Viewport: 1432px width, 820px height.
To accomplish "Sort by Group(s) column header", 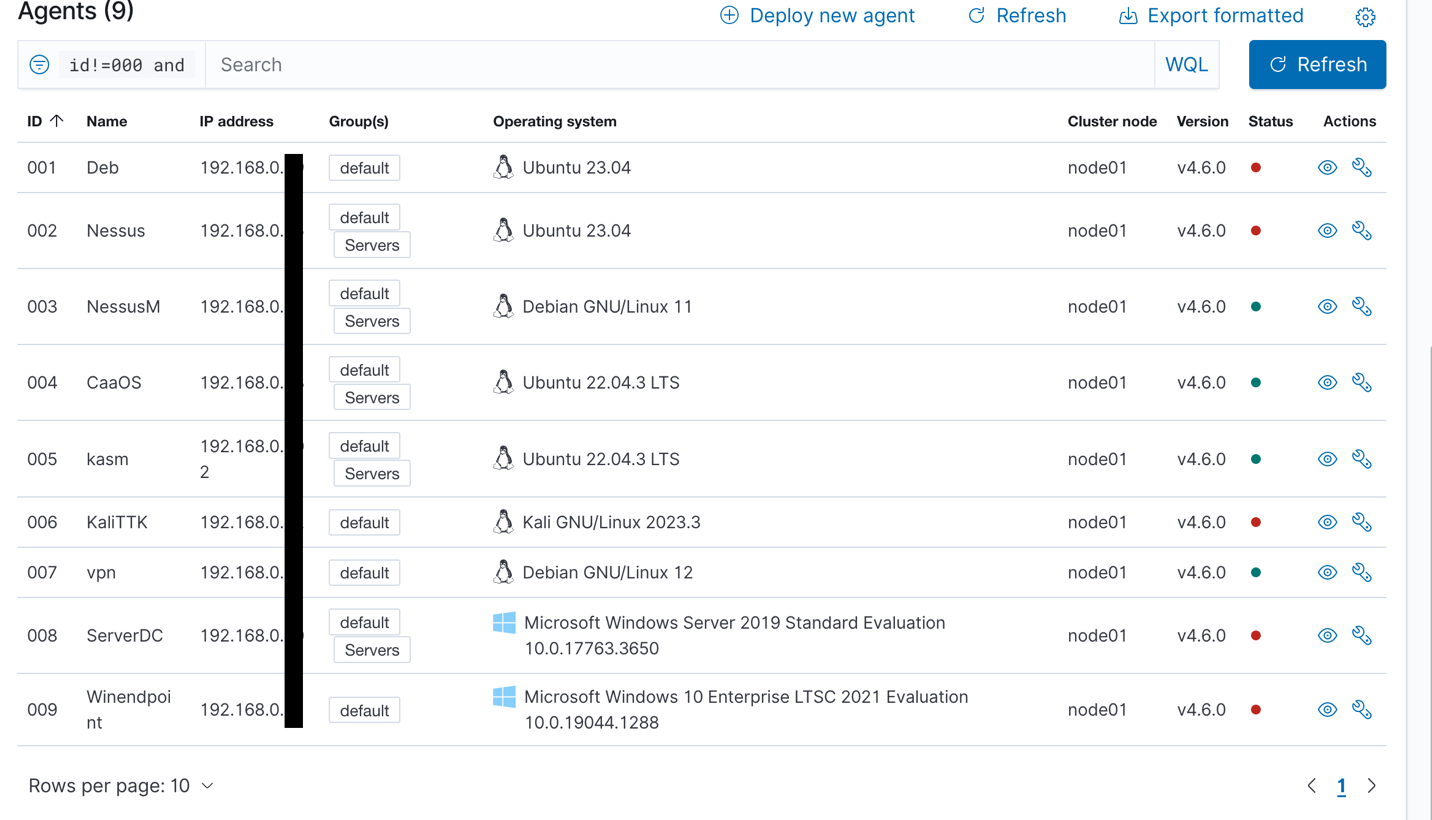I will tap(359, 121).
